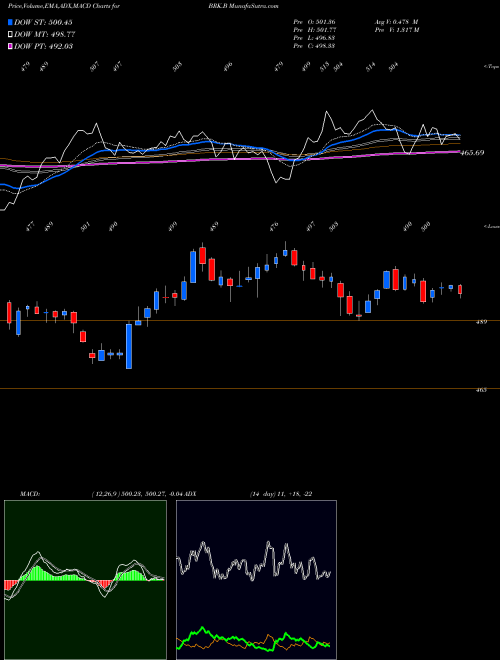
Task: Click the 'BRK.B MunafaSutra.com' title text
Action: [x=243, y=6]
